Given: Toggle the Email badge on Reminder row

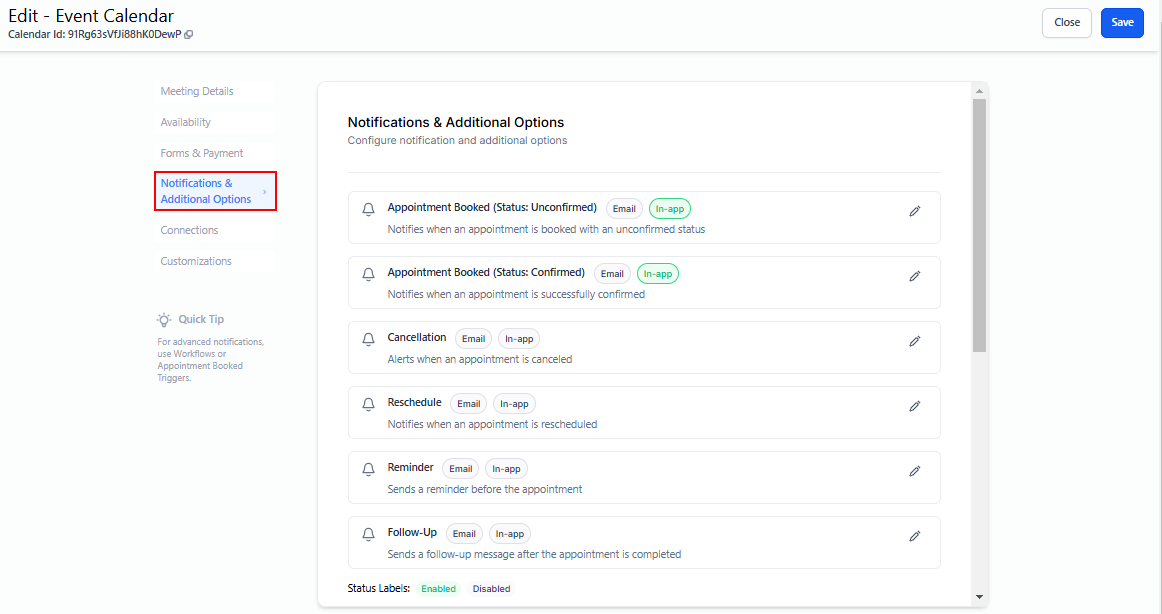Looking at the screenshot, I should [460, 469].
